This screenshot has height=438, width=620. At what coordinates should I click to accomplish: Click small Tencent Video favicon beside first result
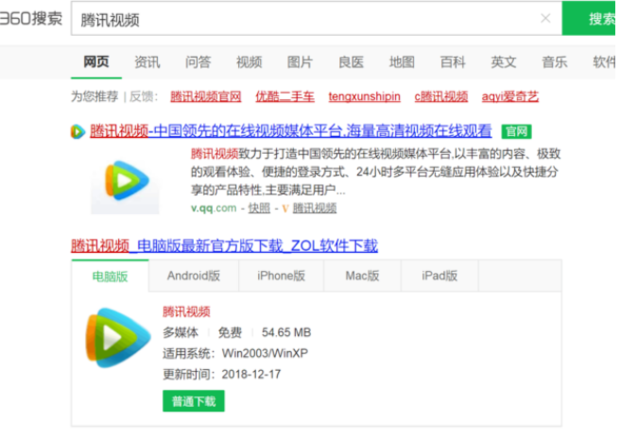click(78, 131)
